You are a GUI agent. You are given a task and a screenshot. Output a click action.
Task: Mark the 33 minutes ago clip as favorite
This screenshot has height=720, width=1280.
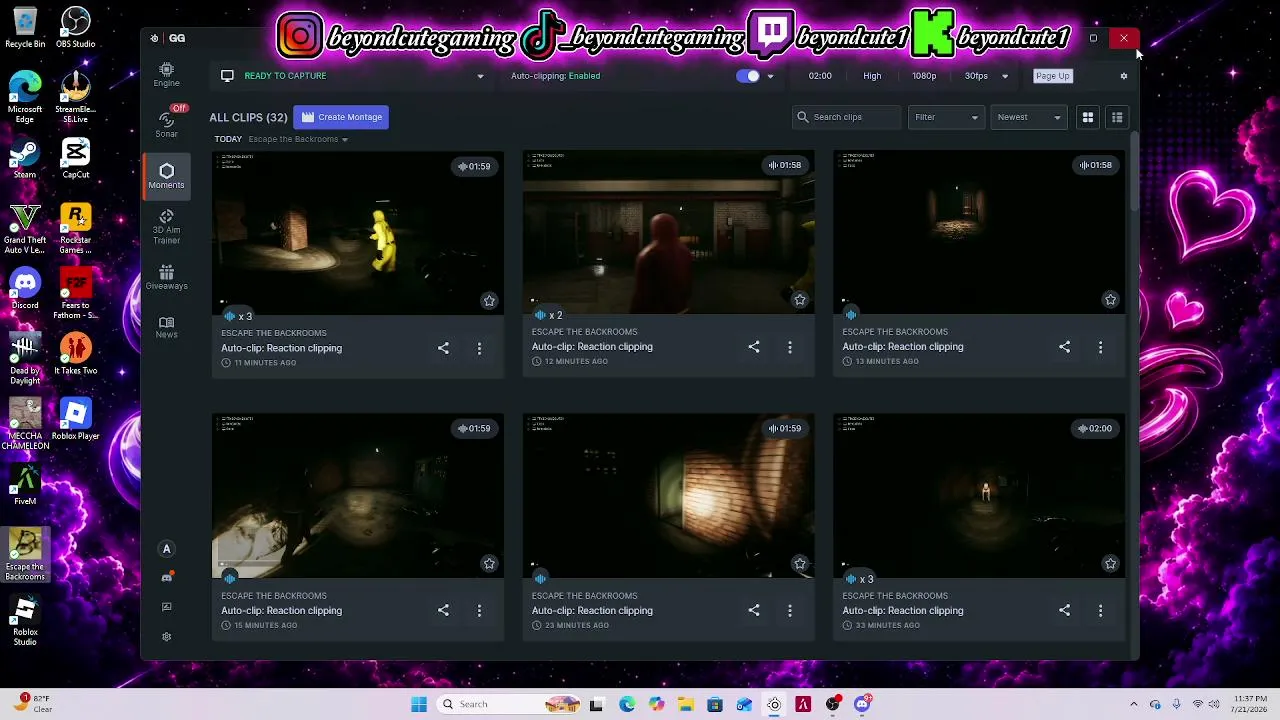[1110, 564]
